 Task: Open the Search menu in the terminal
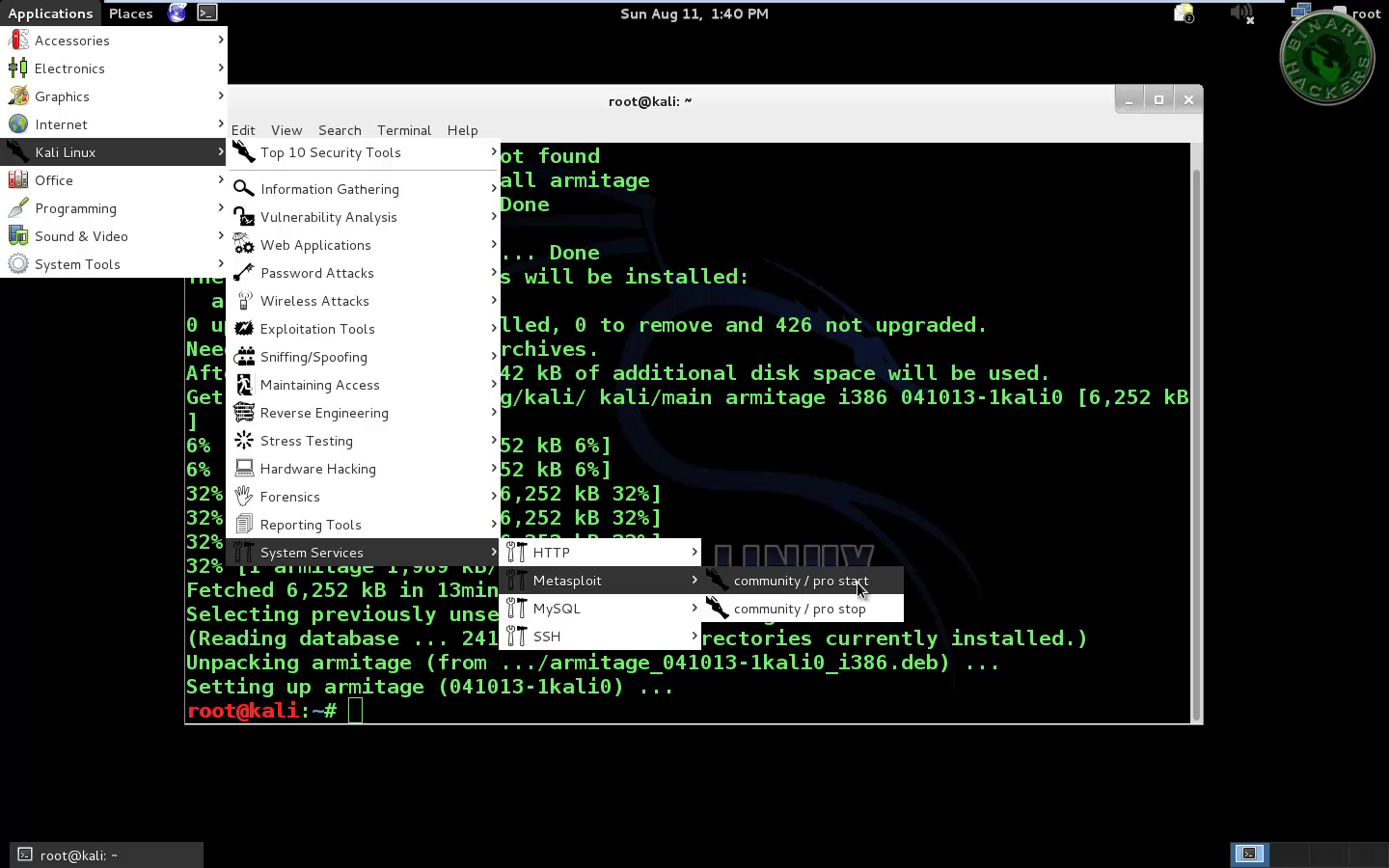click(340, 130)
